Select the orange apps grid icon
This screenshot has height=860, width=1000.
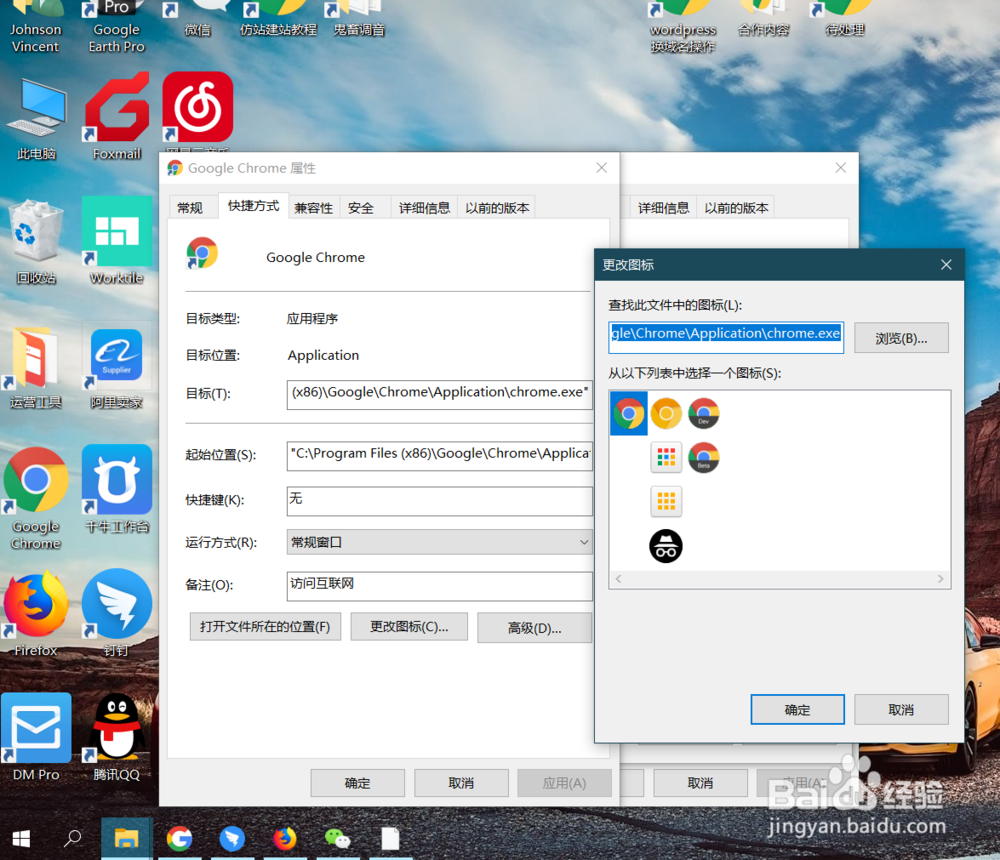666,501
